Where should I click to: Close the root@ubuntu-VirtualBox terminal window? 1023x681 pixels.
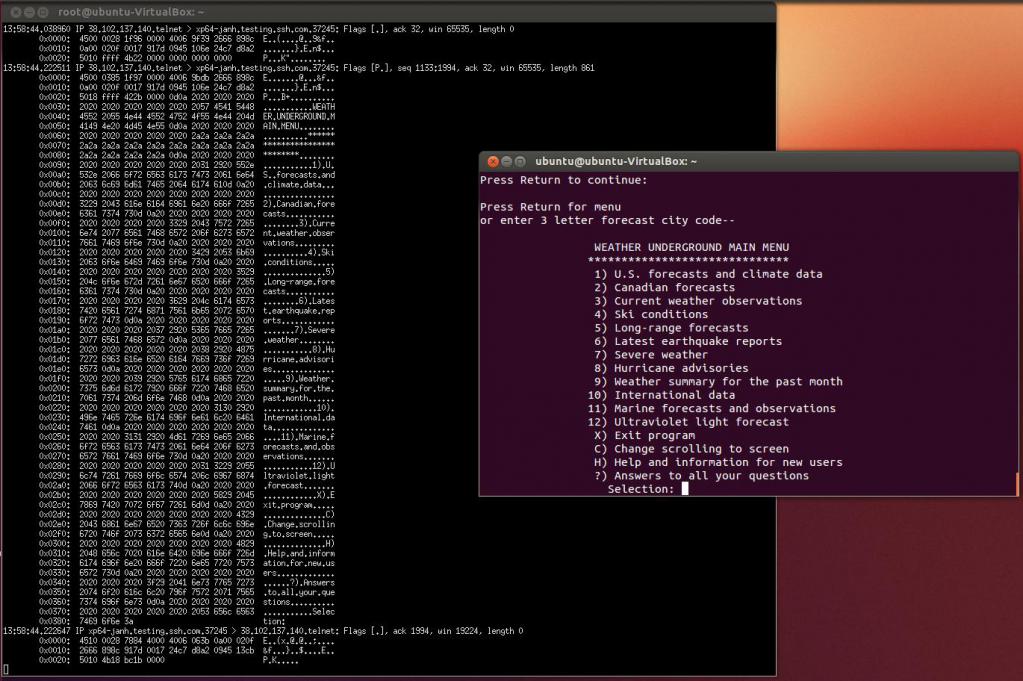17,12
